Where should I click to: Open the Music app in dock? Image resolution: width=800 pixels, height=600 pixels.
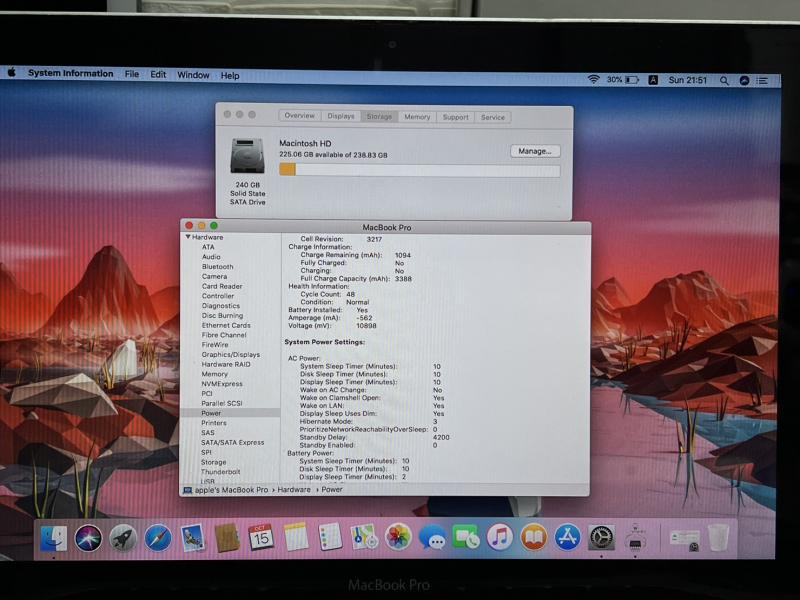500,537
